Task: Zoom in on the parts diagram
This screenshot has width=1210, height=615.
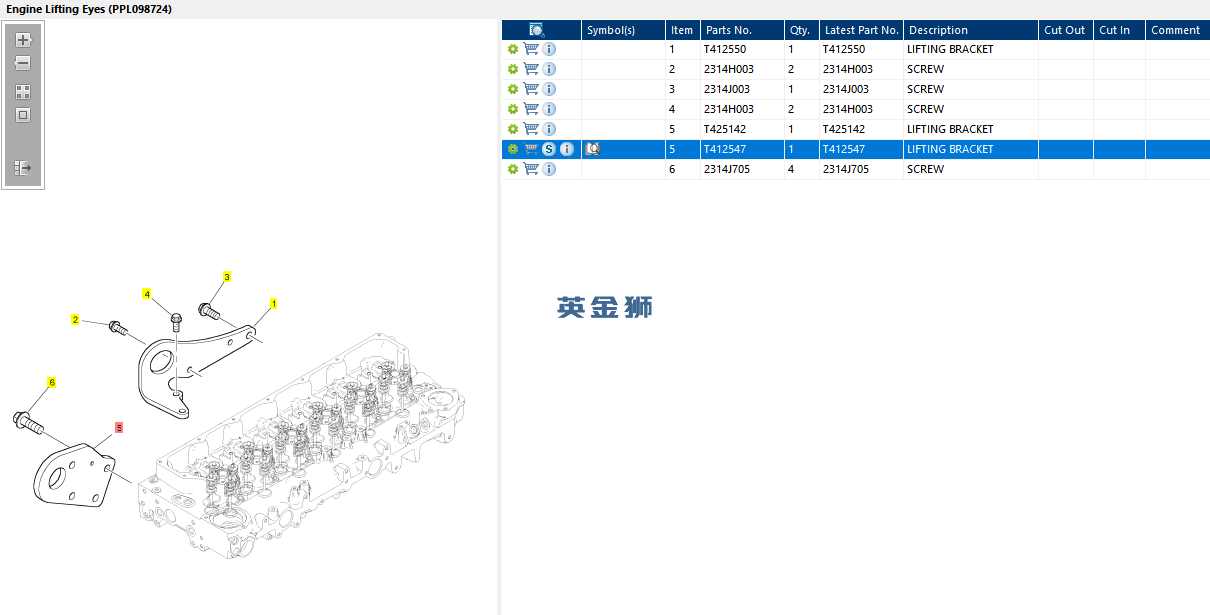Action: [23, 41]
